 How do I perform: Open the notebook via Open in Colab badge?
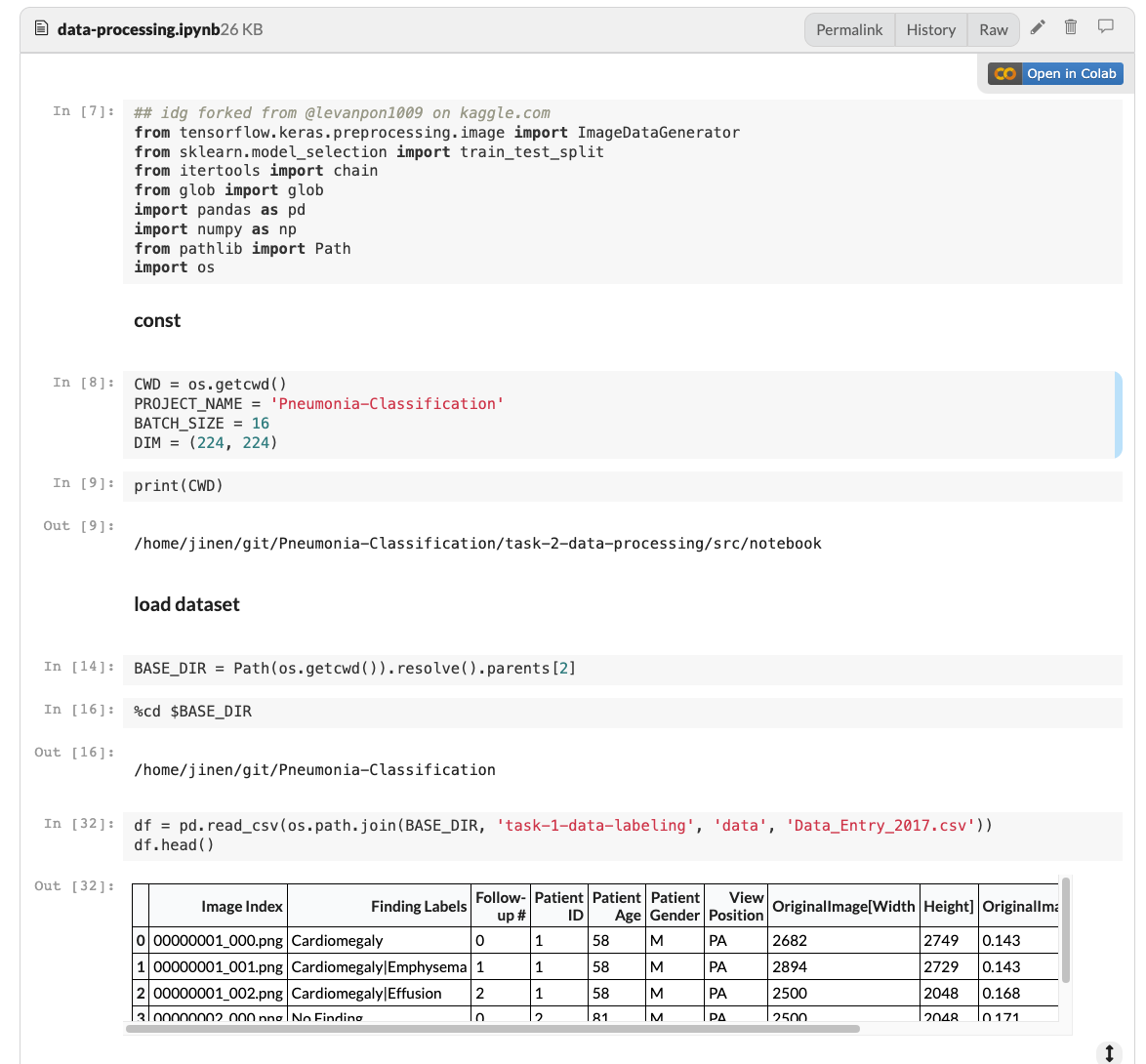[x=1055, y=73]
